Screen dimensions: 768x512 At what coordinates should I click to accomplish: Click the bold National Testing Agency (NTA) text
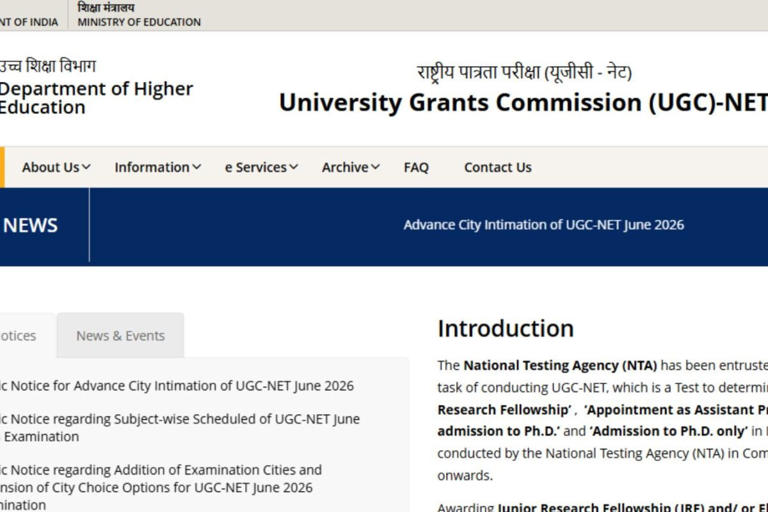pos(560,366)
